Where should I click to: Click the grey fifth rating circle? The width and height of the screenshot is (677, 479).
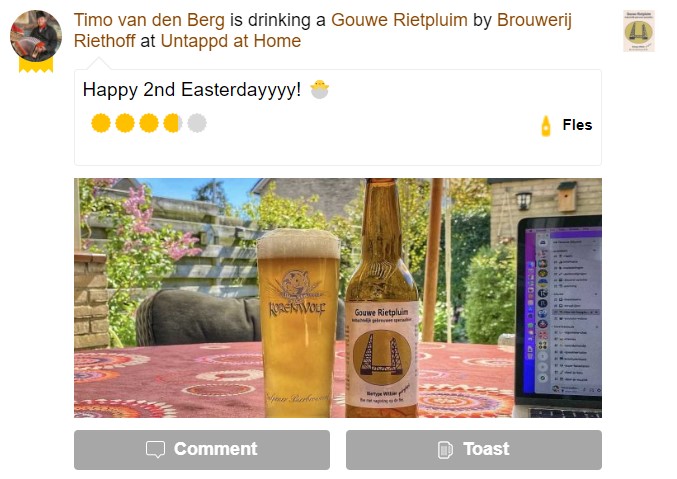pyautogui.click(x=197, y=123)
